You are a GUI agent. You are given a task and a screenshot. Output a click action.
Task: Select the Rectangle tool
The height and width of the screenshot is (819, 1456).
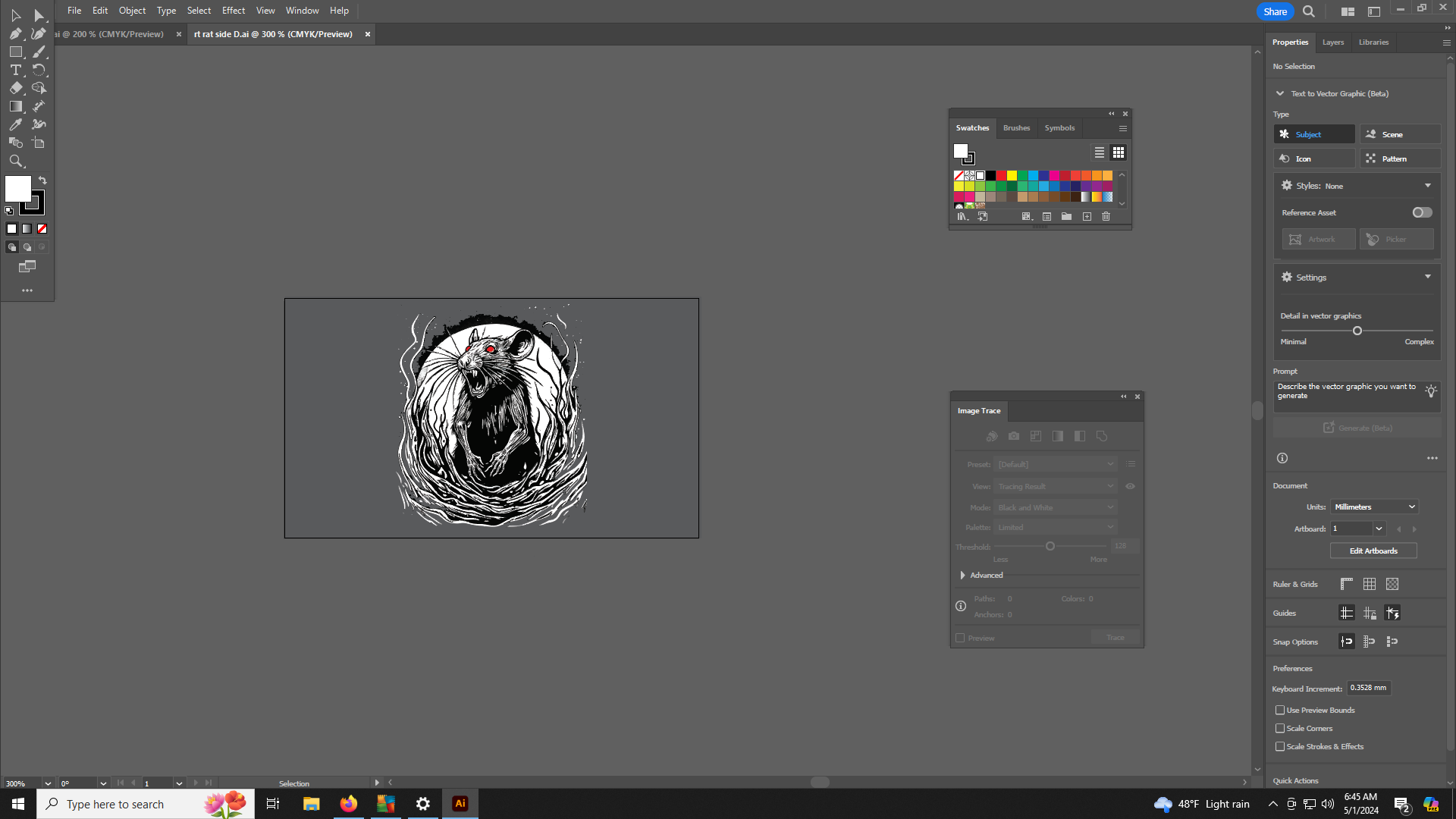coord(15,52)
